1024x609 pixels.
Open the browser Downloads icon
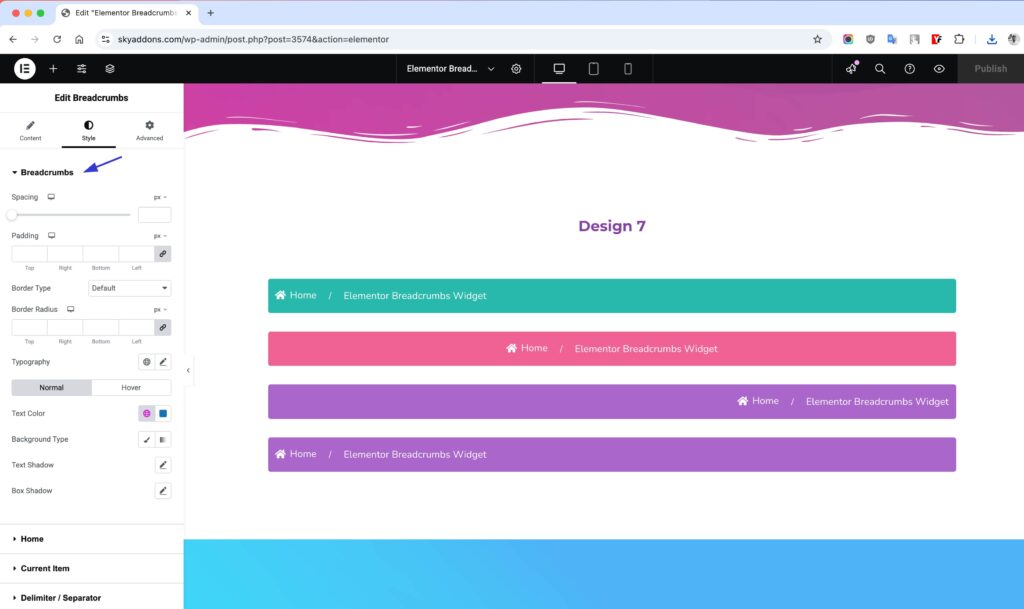pos(991,39)
